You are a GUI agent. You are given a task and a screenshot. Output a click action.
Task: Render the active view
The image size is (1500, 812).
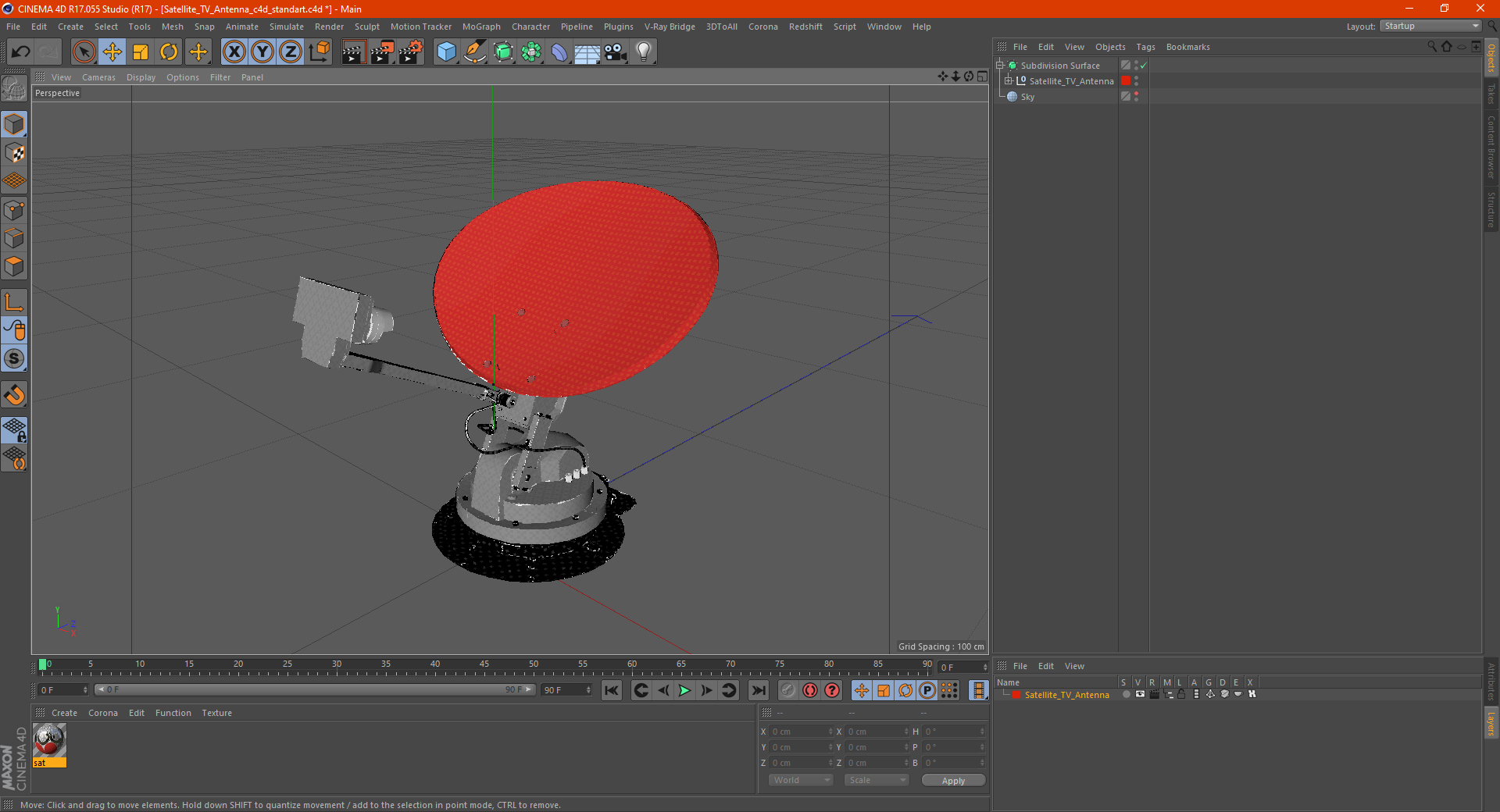[353, 52]
